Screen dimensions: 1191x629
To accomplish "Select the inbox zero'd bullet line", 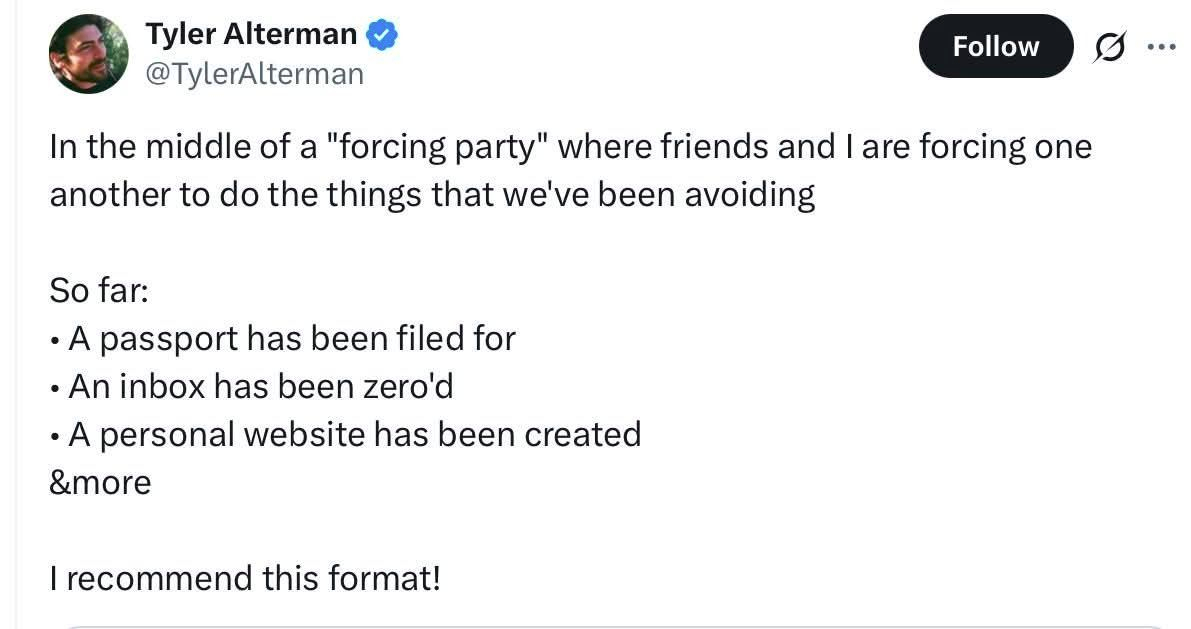I will tap(260, 387).
